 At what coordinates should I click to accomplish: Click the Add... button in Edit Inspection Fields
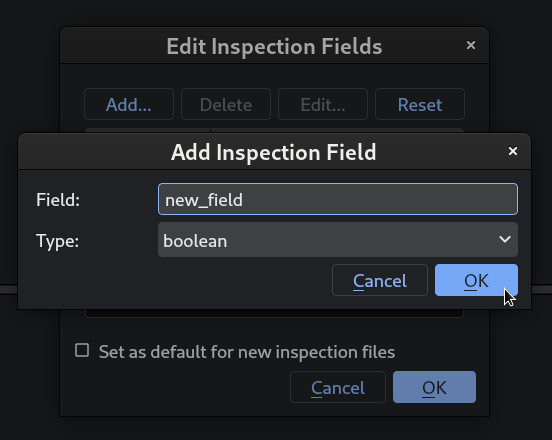coord(129,104)
